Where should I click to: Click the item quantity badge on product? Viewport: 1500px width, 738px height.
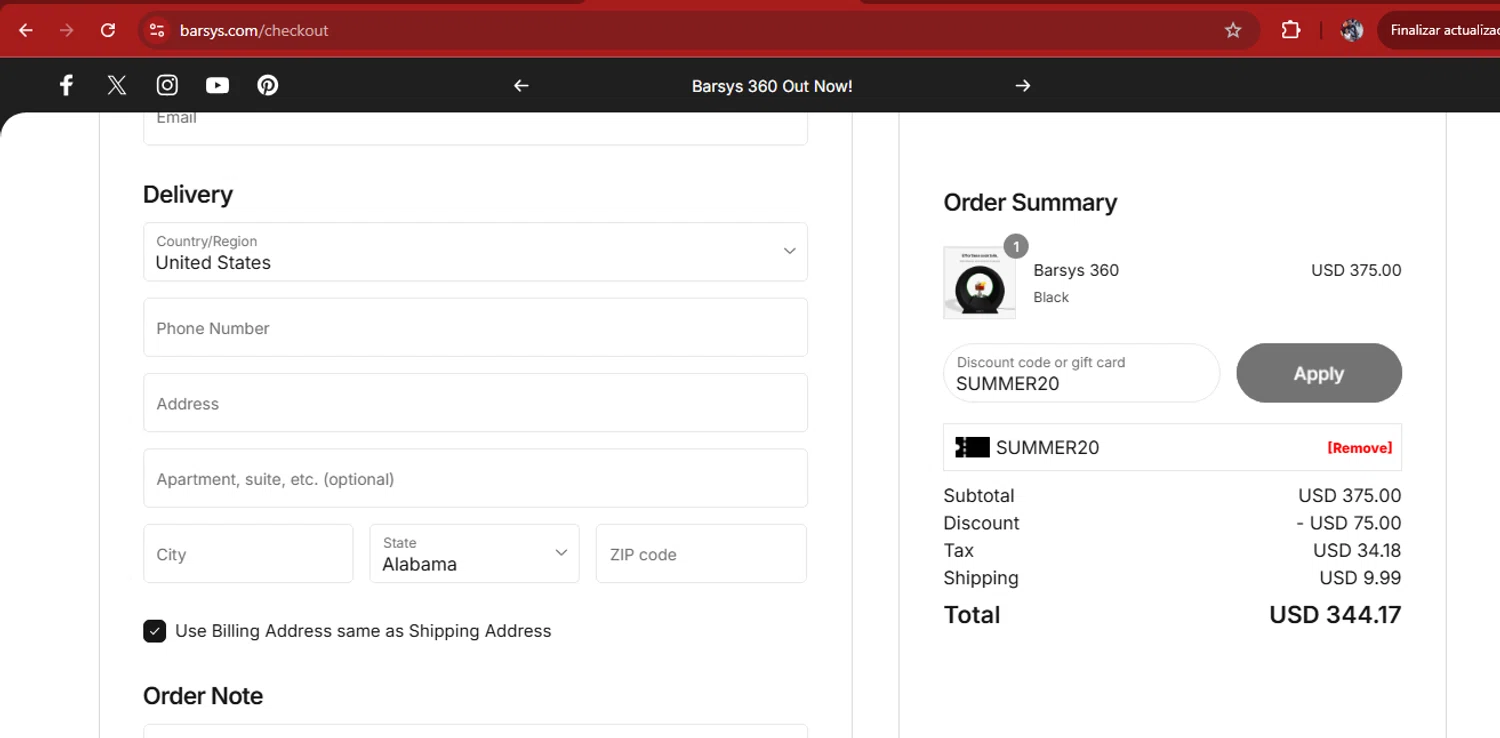(x=1016, y=246)
